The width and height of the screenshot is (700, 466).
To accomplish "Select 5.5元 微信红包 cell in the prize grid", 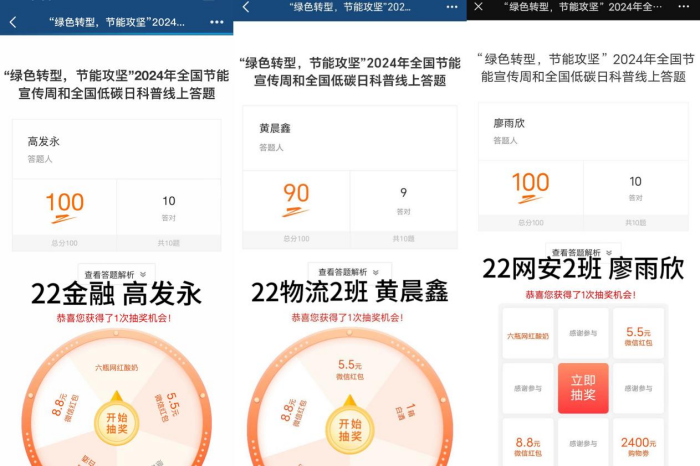I will coord(638,335).
